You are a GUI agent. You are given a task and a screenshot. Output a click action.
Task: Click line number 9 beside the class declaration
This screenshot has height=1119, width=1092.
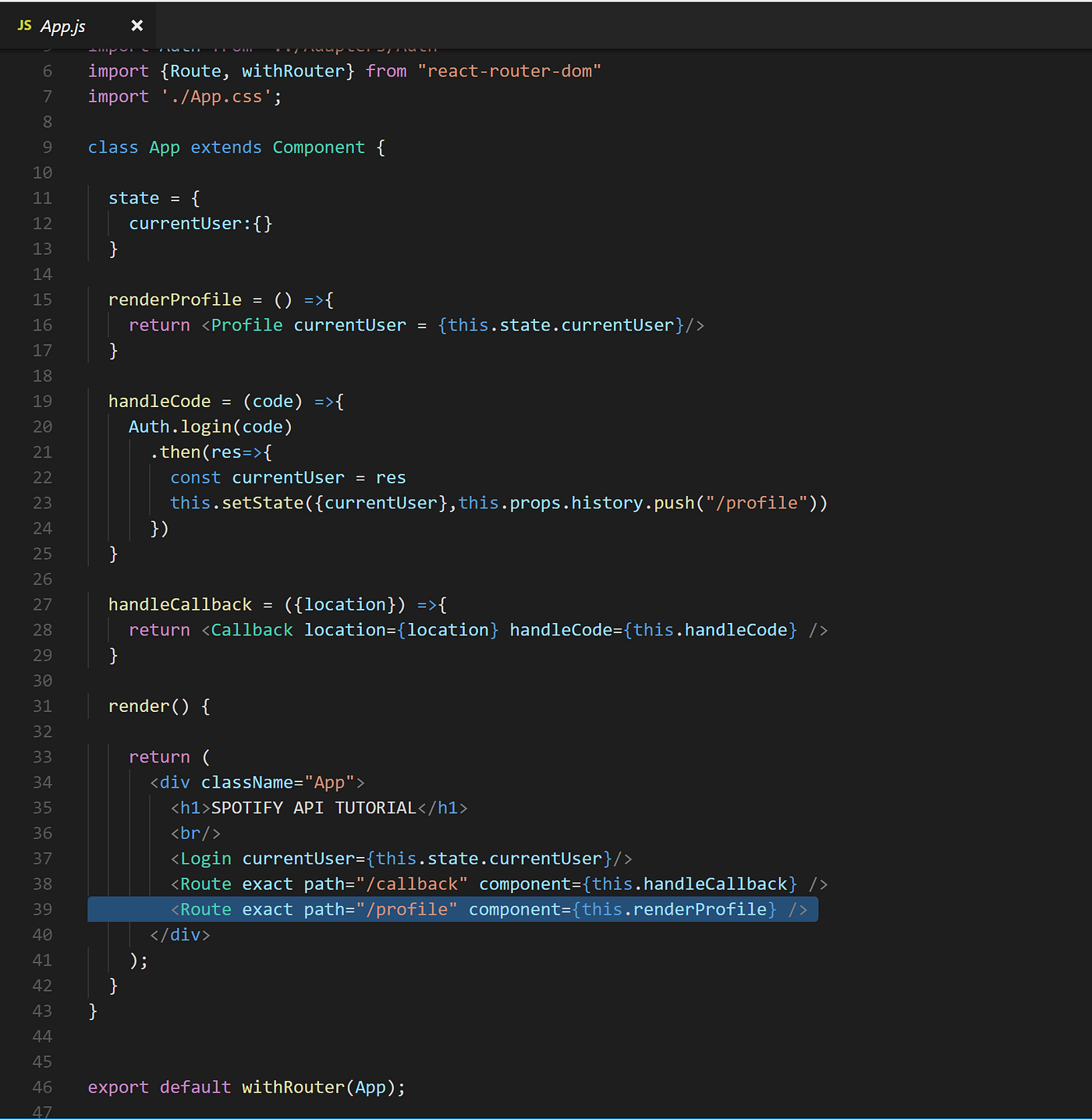tap(46, 147)
